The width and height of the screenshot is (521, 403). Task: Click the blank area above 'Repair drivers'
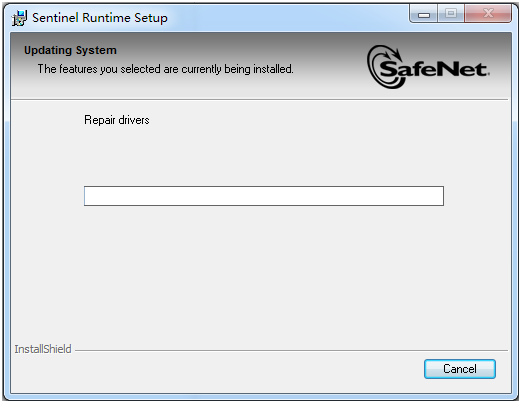click(260, 106)
